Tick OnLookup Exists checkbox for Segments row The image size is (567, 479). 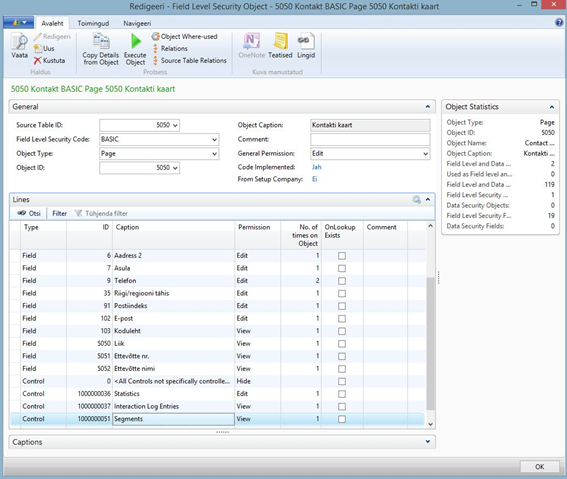click(342, 419)
